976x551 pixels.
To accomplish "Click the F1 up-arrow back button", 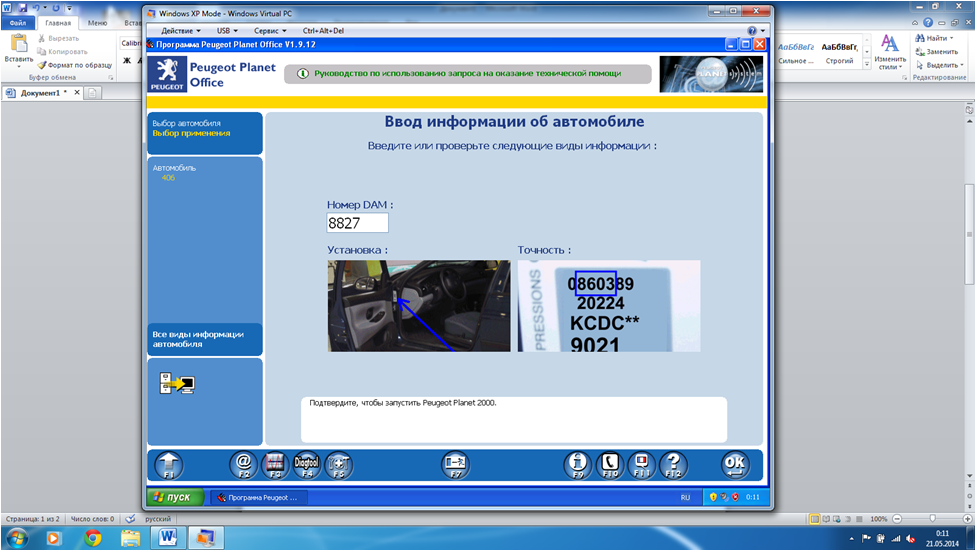I will click(x=169, y=465).
